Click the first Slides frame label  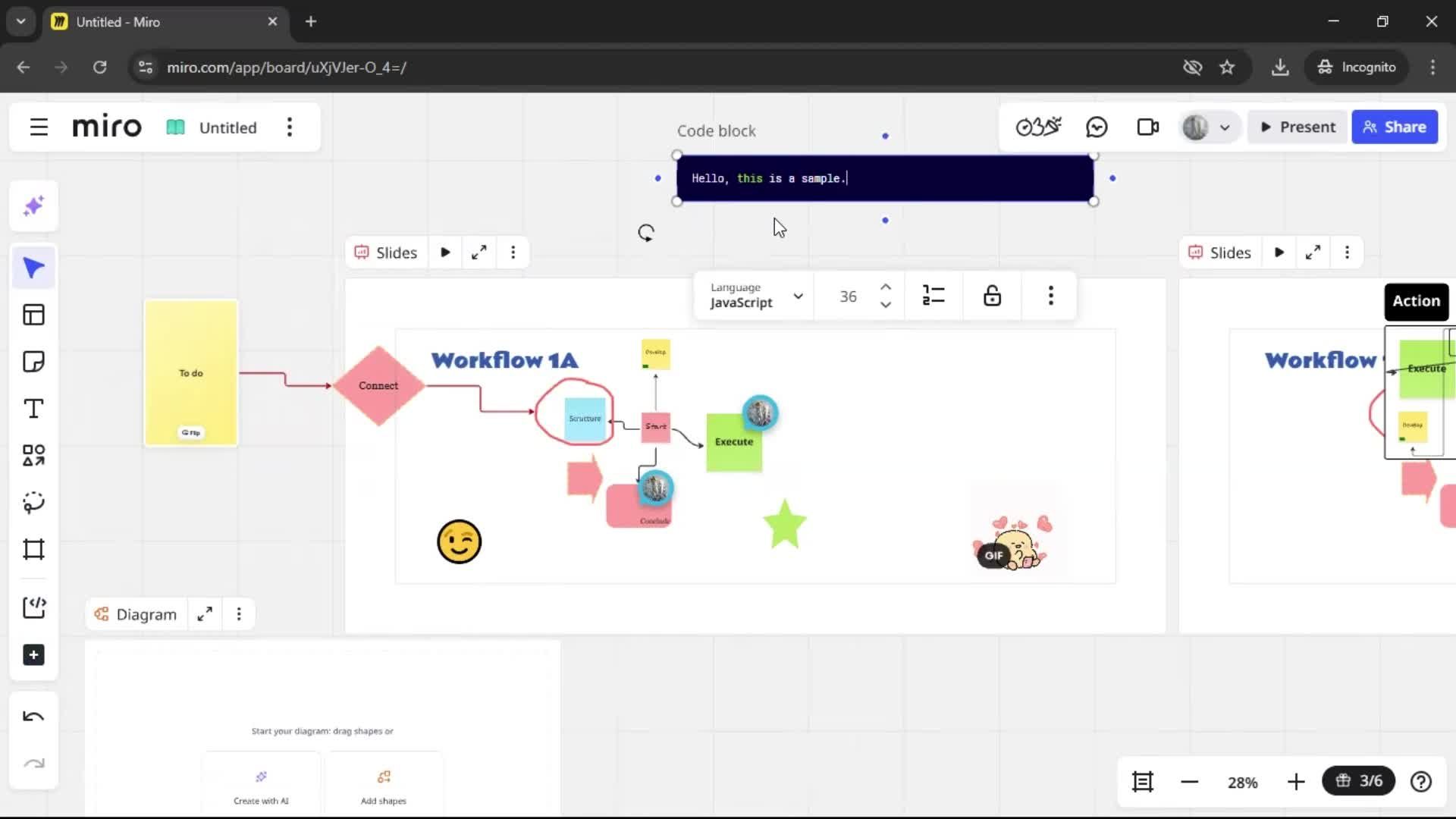(x=386, y=253)
